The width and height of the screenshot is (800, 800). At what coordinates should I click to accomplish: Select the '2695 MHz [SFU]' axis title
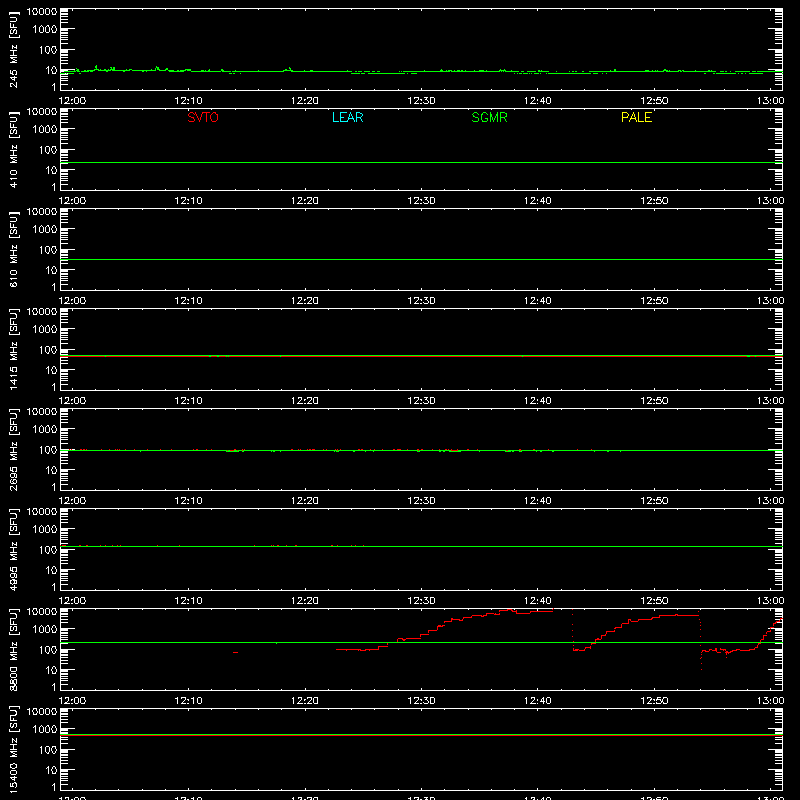tap(13, 449)
